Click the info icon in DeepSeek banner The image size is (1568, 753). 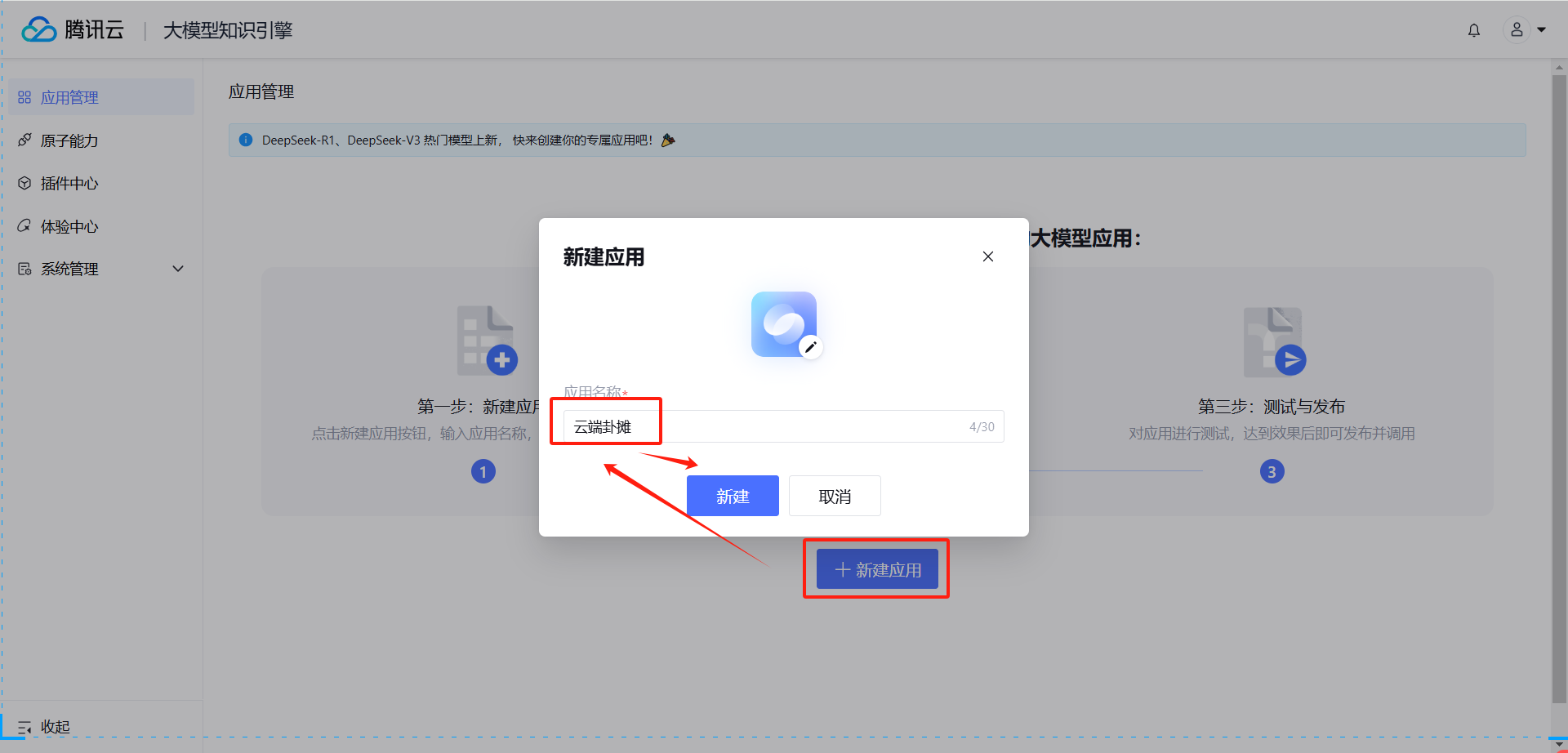pyautogui.click(x=245, y=140)
